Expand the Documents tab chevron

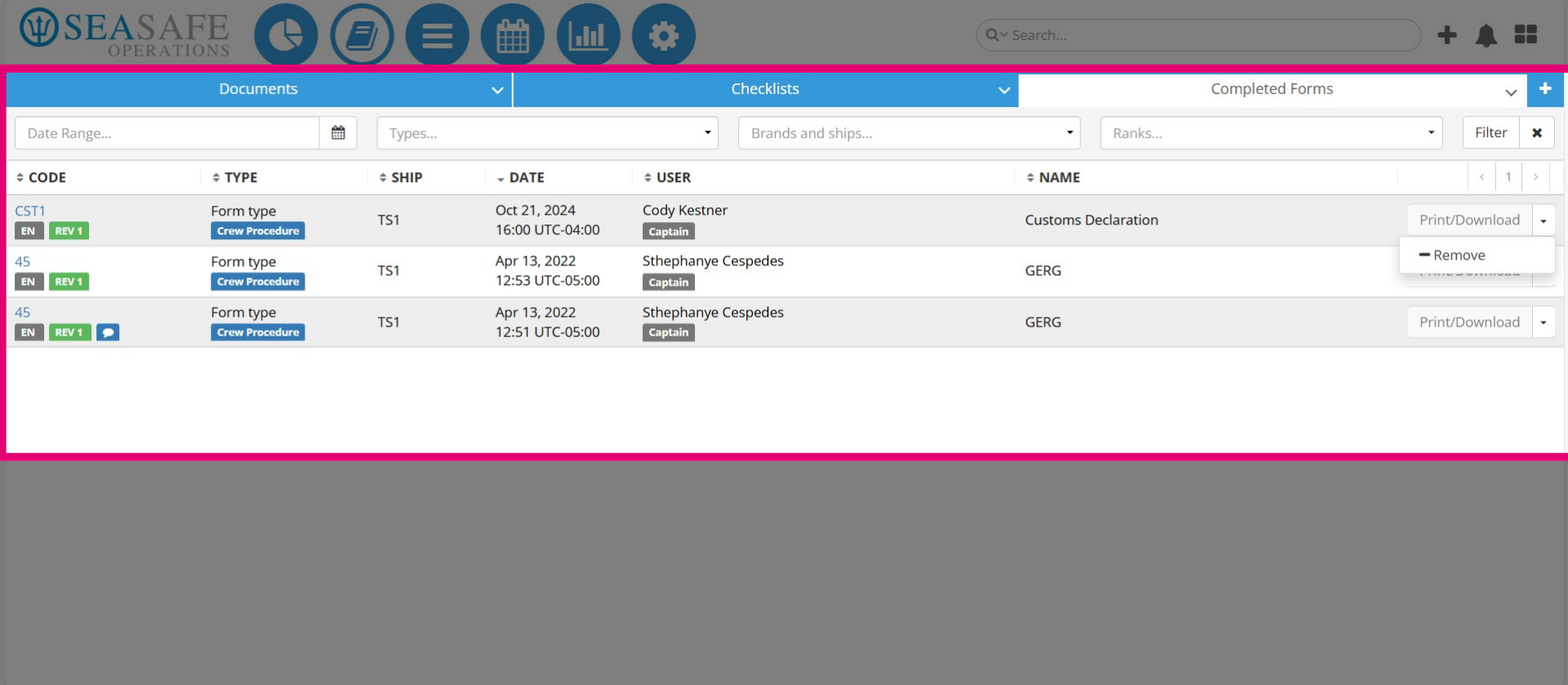[497, 91]
